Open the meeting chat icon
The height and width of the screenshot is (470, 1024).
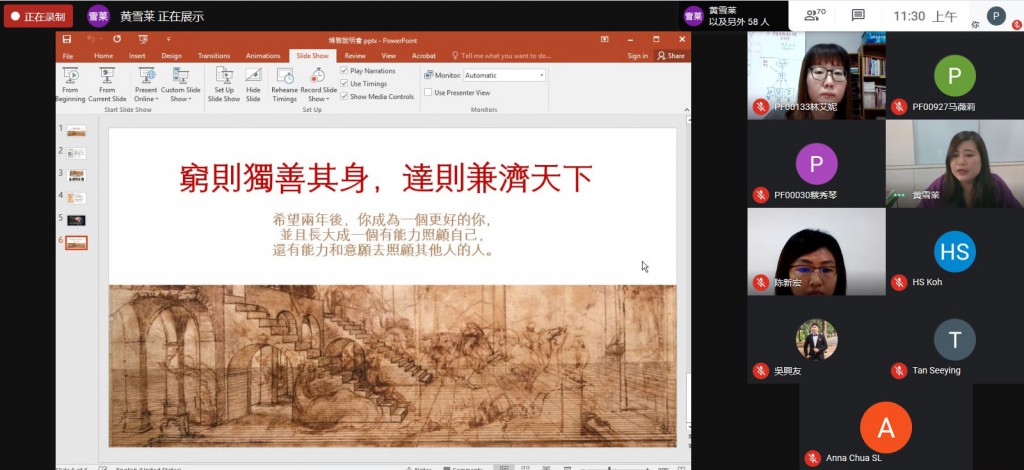(x=858, y=15)
